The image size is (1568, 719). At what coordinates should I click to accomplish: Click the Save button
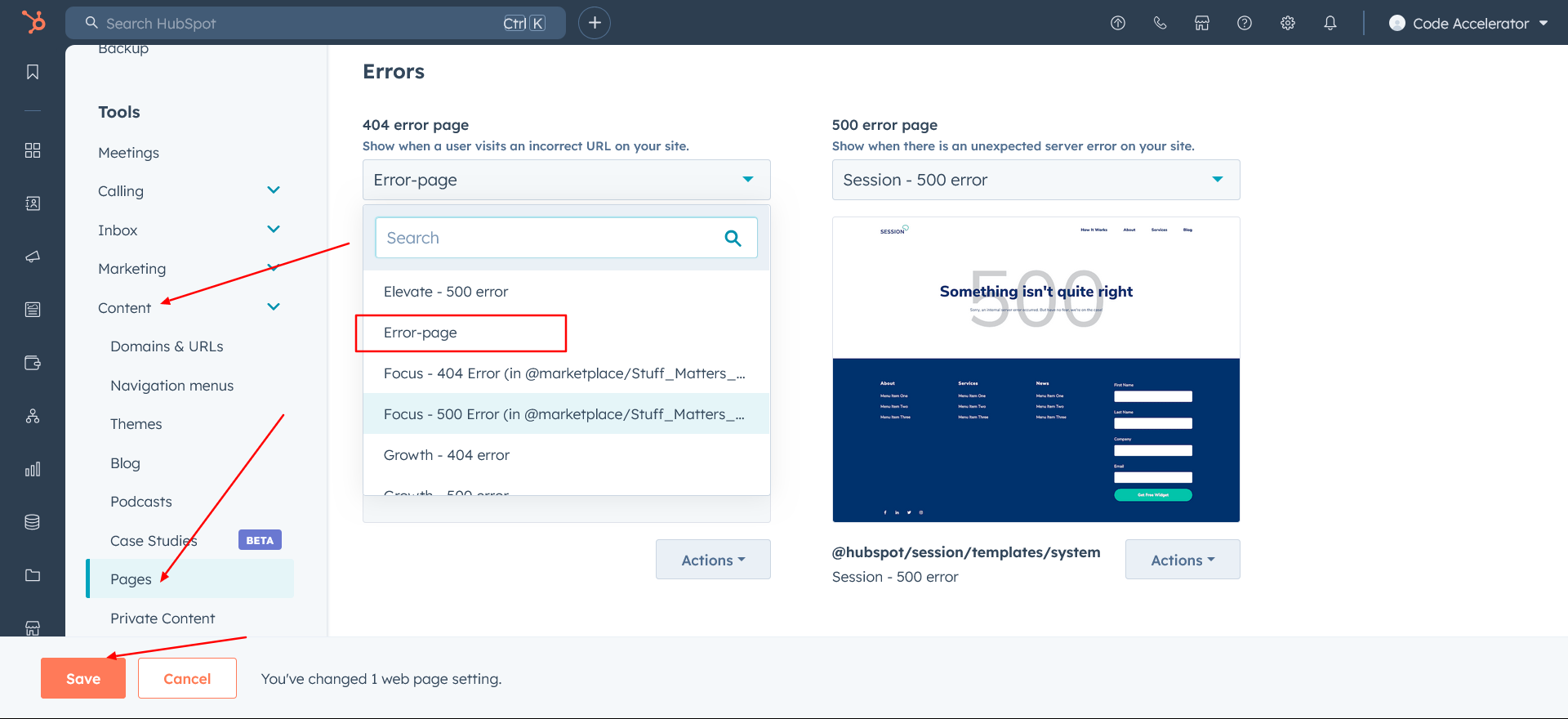pos(83,678)
